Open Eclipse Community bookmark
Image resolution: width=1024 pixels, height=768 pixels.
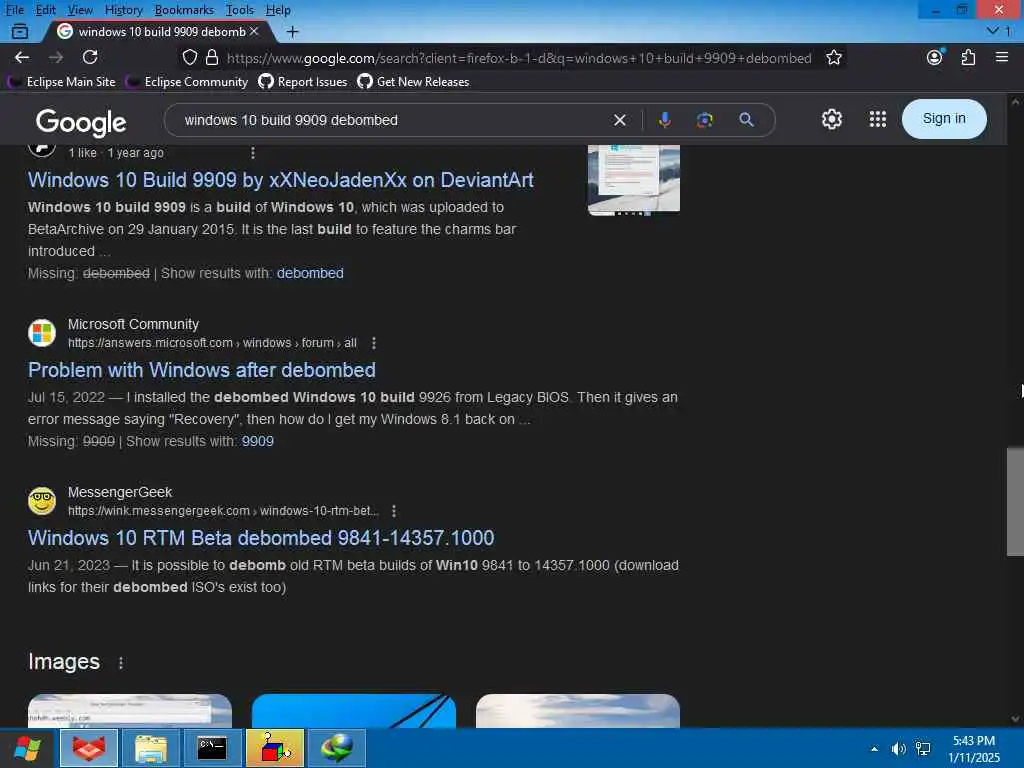[188, 82]
